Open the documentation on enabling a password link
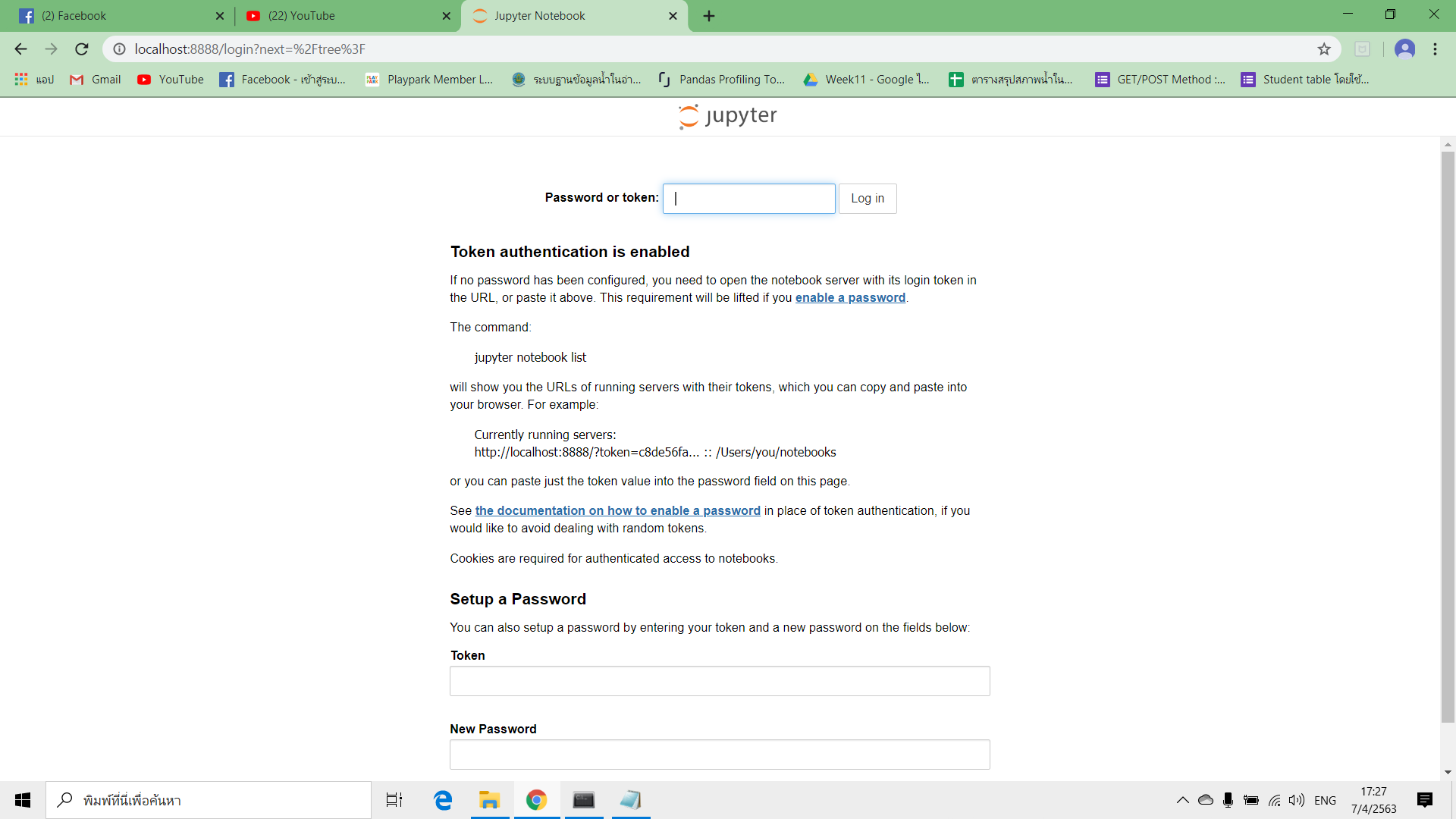 pos(617,511)
